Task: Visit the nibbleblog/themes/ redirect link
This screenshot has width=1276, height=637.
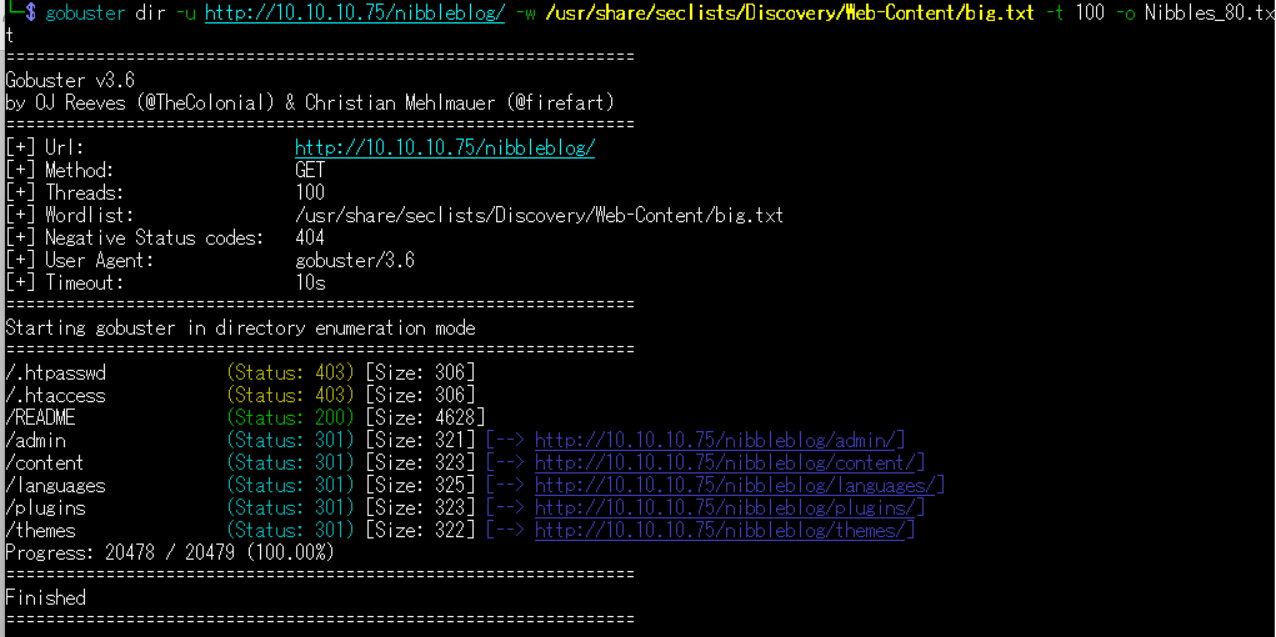Action: click(x=724, y=531)
